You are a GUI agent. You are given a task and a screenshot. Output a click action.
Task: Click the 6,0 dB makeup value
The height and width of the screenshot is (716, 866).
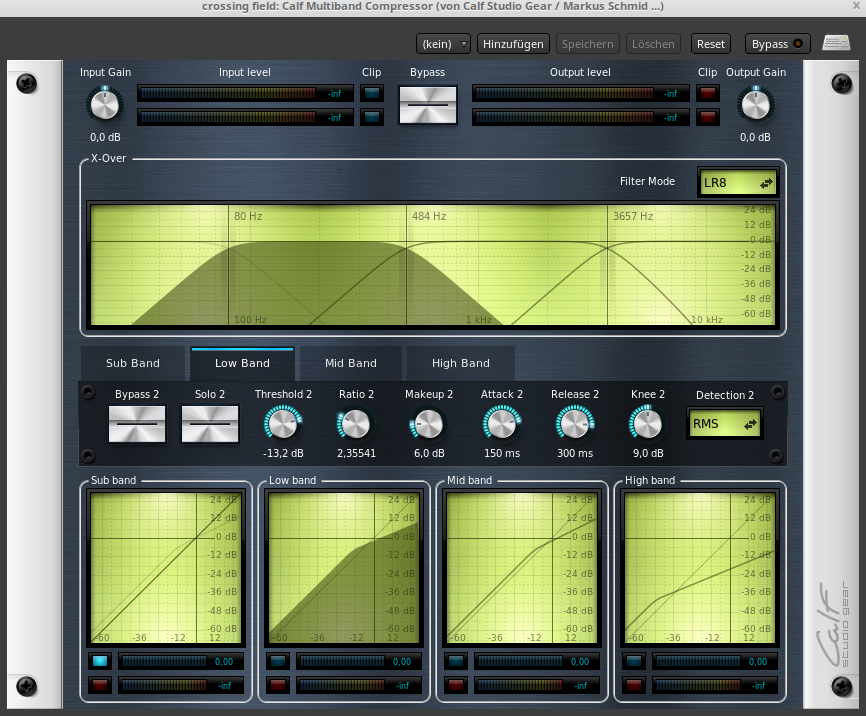coord(429,453)
